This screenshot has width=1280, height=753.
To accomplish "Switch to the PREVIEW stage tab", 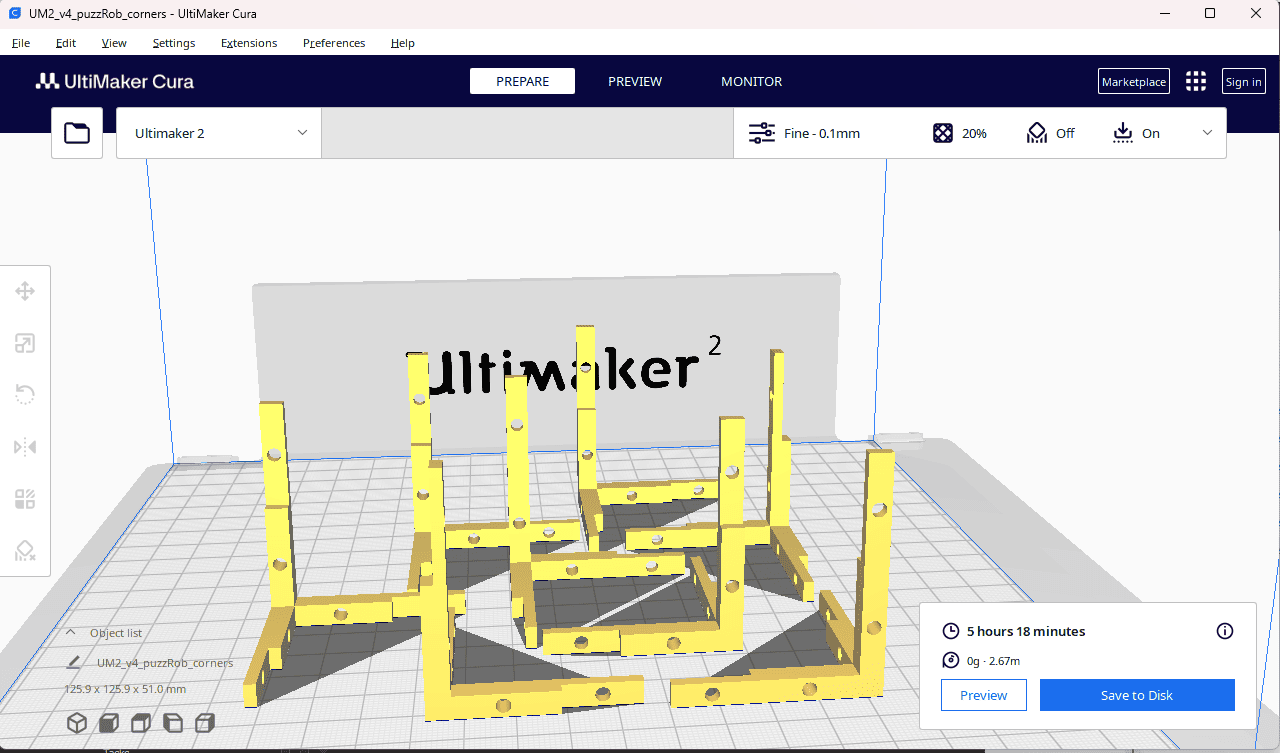I will click(x=635, y=81).
